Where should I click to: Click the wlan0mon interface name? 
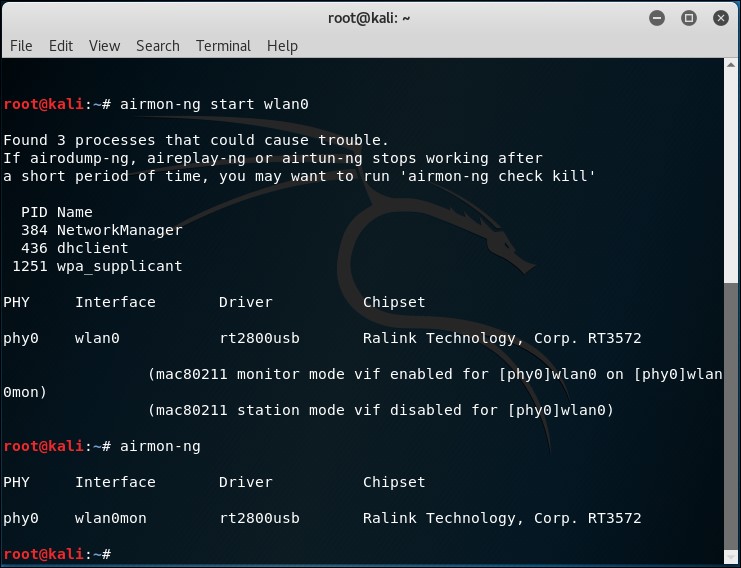111,518
